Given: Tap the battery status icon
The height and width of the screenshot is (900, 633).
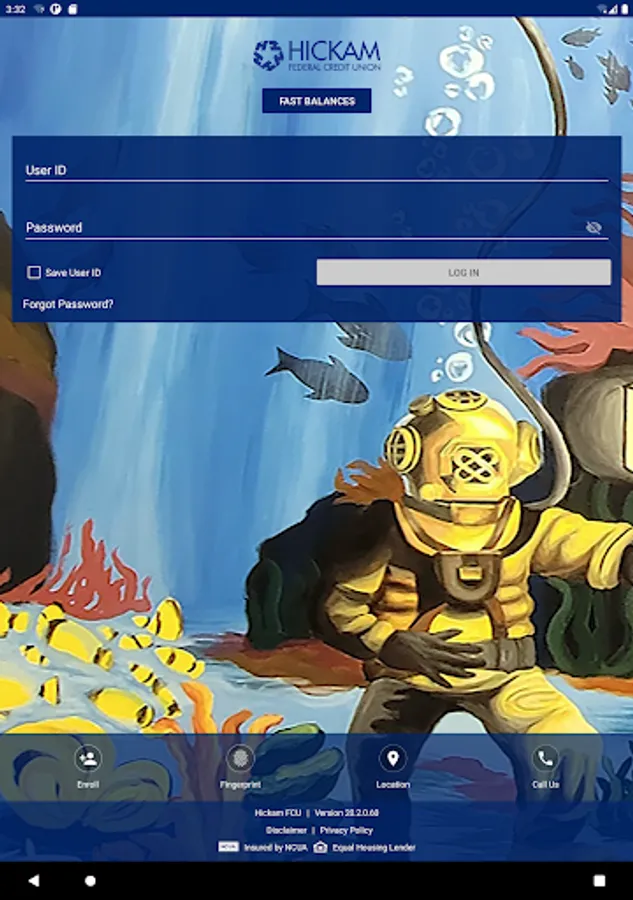Looking at the screenshot, I should coord(624,9).
